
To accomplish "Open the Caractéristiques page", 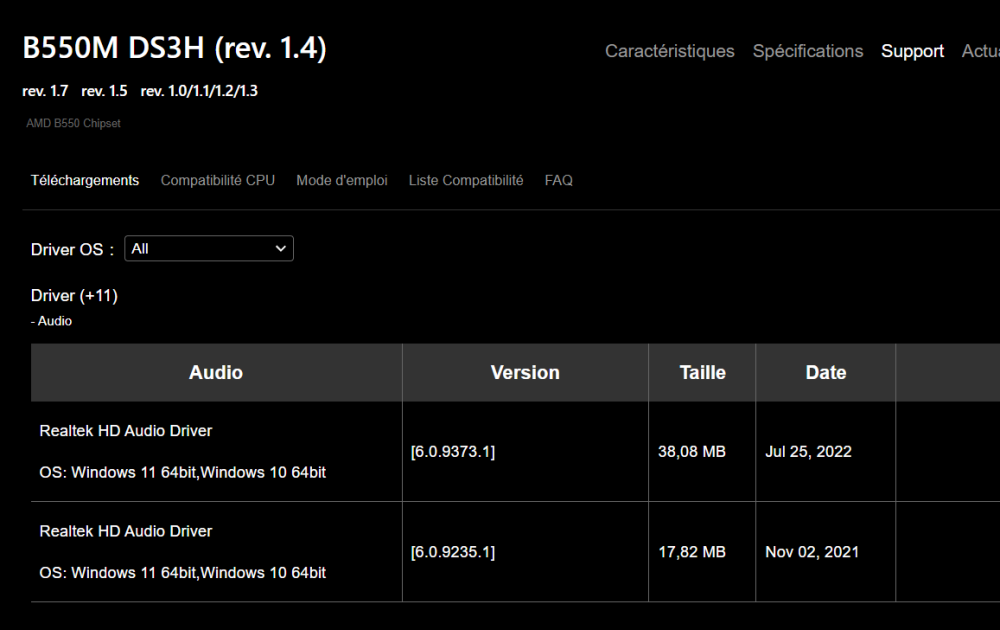I will pyautogui.click(x=669, y=51).
